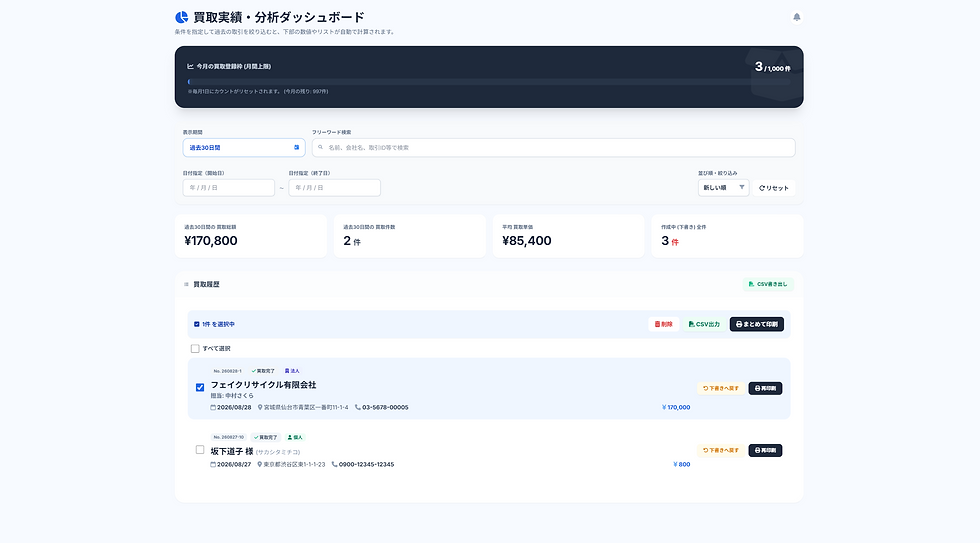
Task: Click the 作成中(下書き) 3件 card
Action: [x=727, y=236]
